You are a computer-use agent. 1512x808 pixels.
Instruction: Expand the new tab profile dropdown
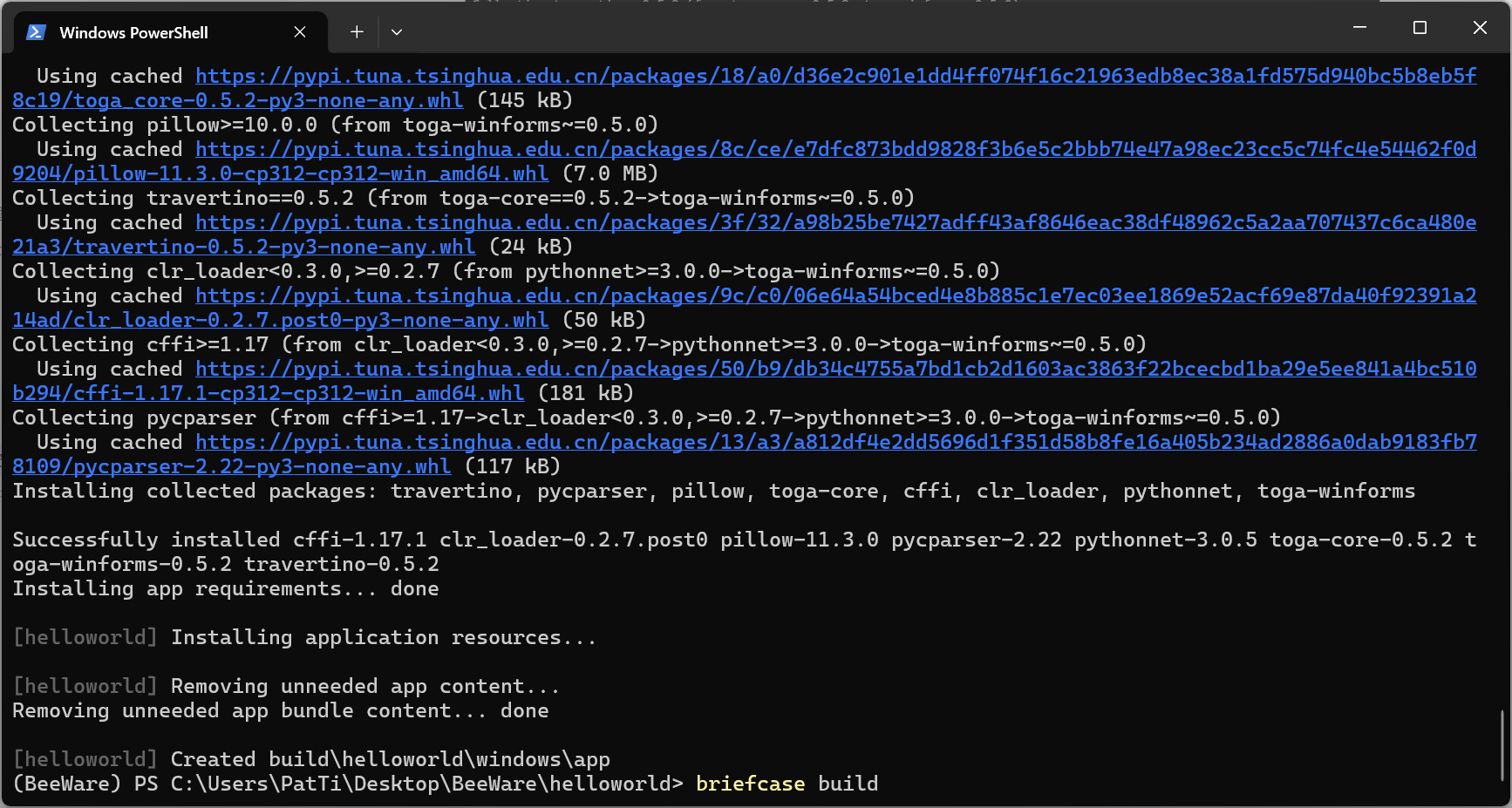pos(397,32)
